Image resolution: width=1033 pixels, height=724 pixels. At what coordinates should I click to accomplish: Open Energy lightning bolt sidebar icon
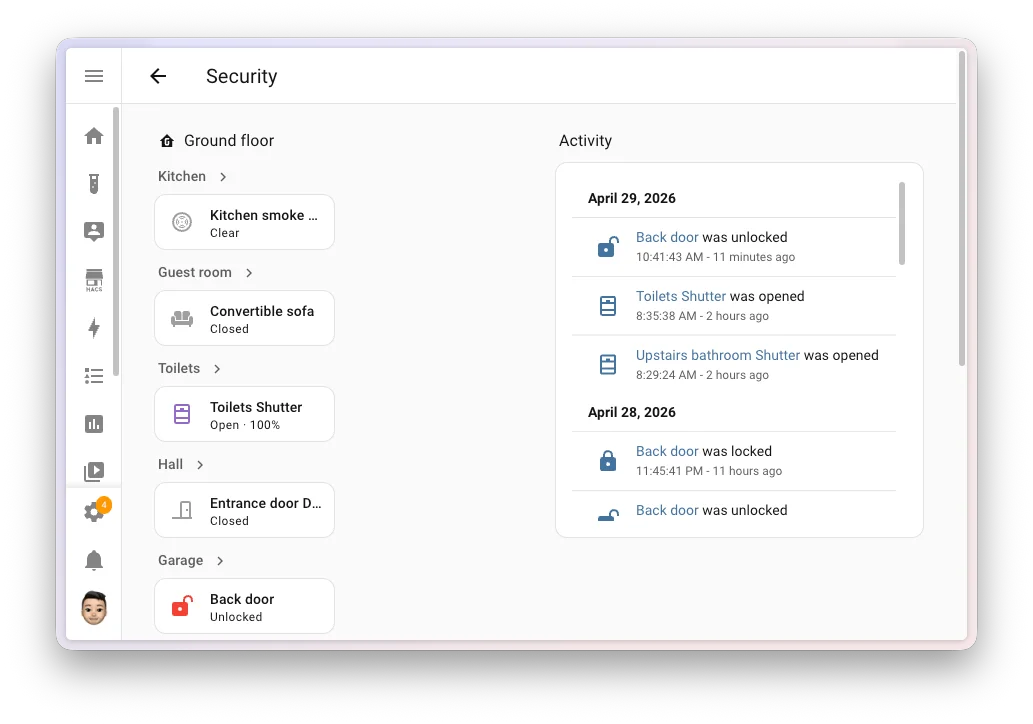coord(94,328)
